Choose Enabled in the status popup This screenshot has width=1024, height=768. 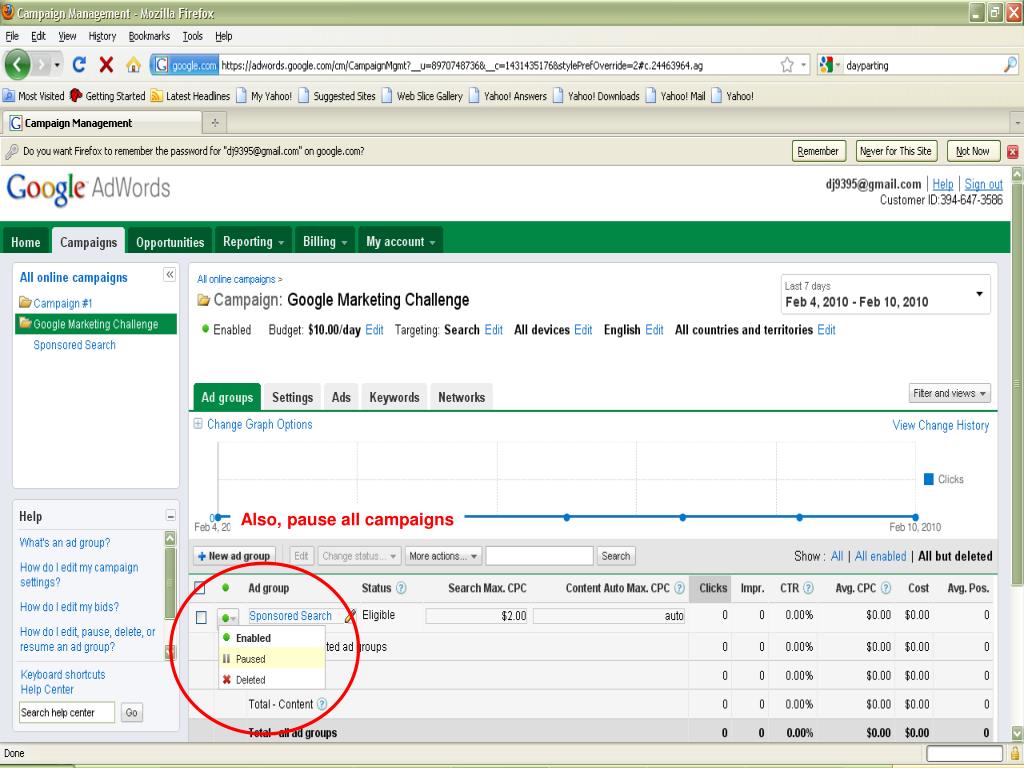pyautogui.click(x=271, y=638)
